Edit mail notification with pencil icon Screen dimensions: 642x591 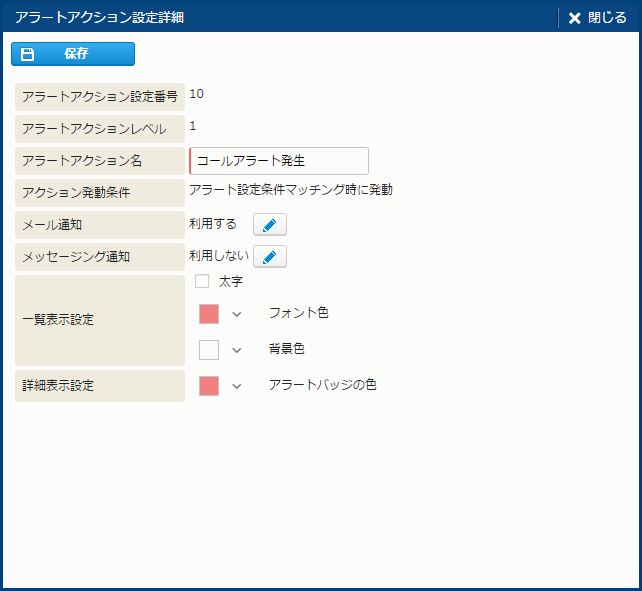point(270,225)
